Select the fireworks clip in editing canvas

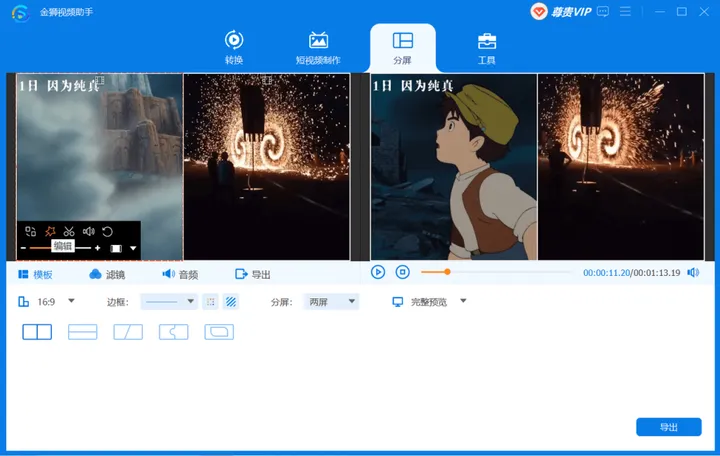click(267, 167)
